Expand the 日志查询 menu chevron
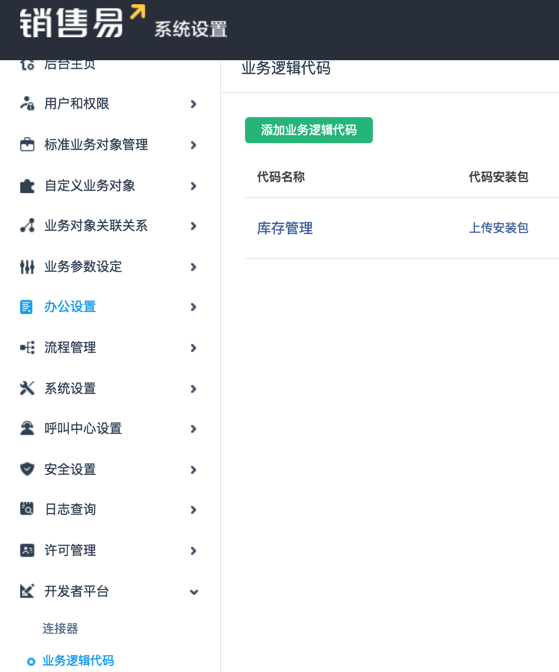 click(x=193, y=510)
